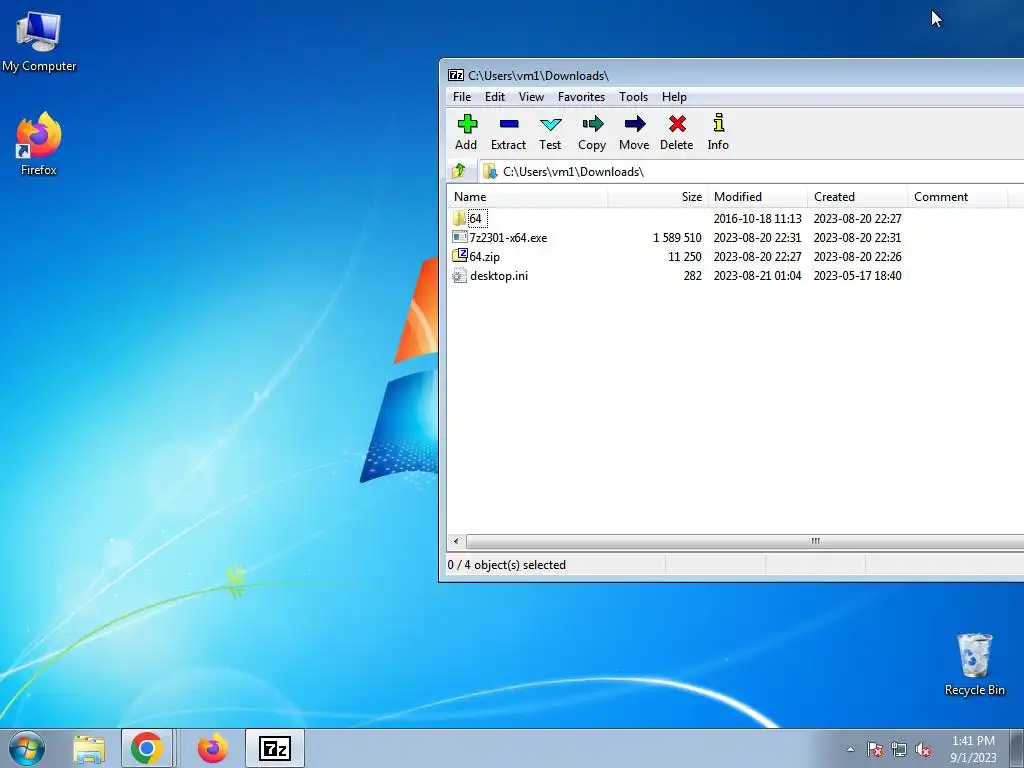Image resolution: width=1024 pixels, height=768 pixels.
Task: Sort files by Size column header
Action: click(658, 197)
